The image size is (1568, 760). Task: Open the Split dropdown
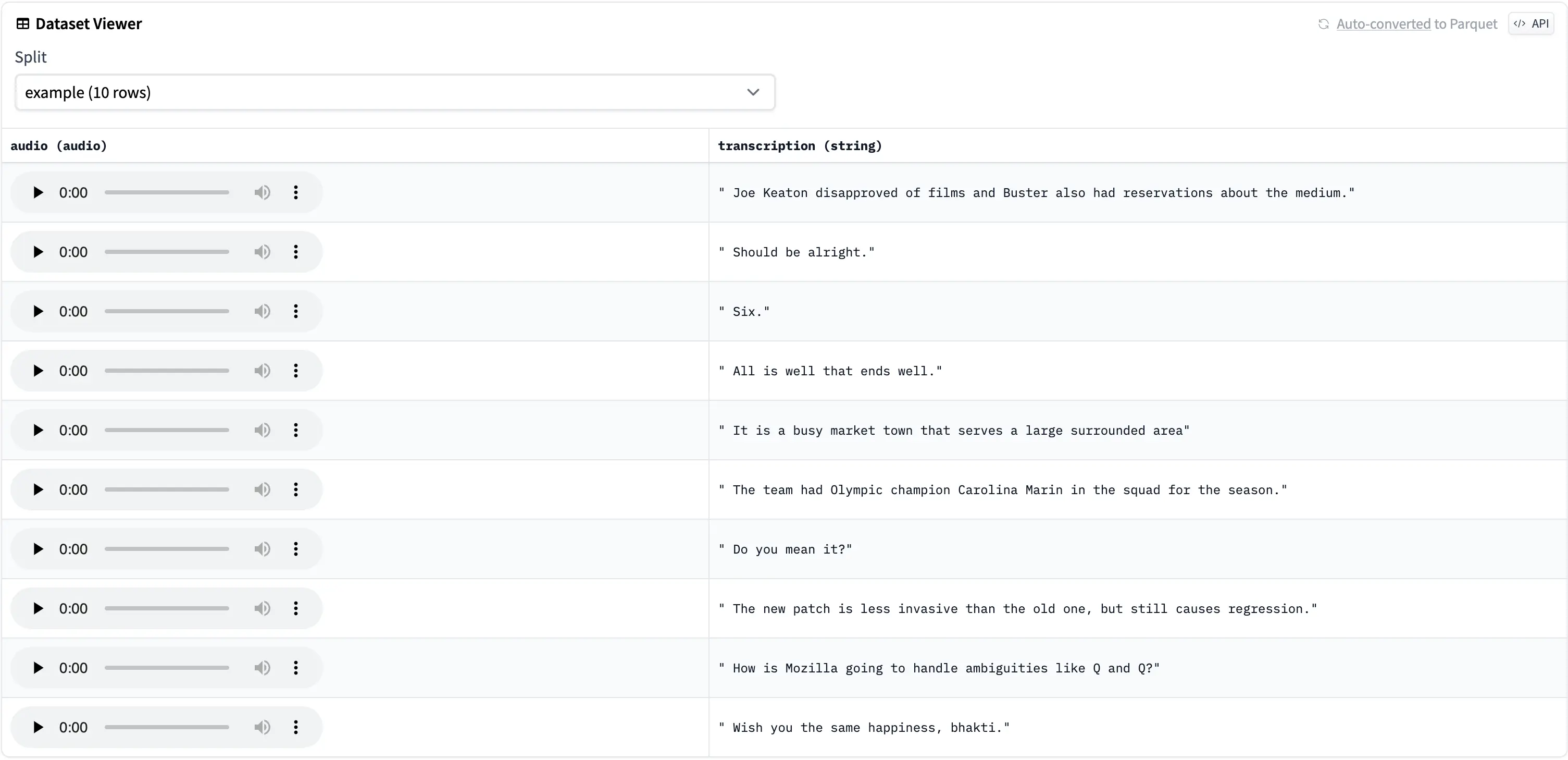pos(394,92)
